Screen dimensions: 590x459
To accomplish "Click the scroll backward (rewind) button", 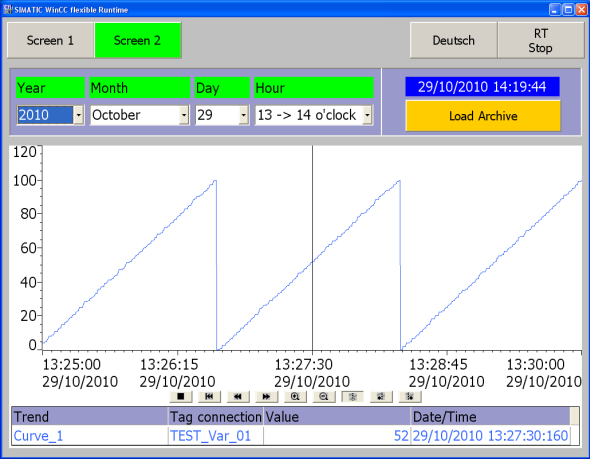I will (x=238, y=396).
